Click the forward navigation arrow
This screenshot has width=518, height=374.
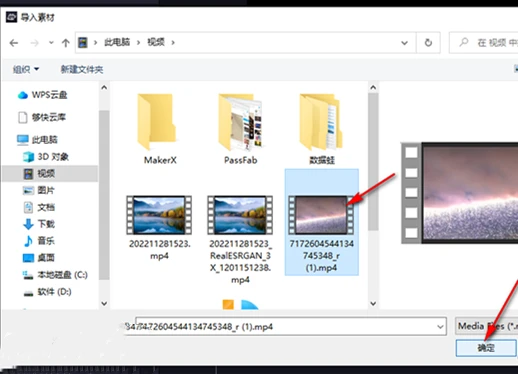(34, 43)
